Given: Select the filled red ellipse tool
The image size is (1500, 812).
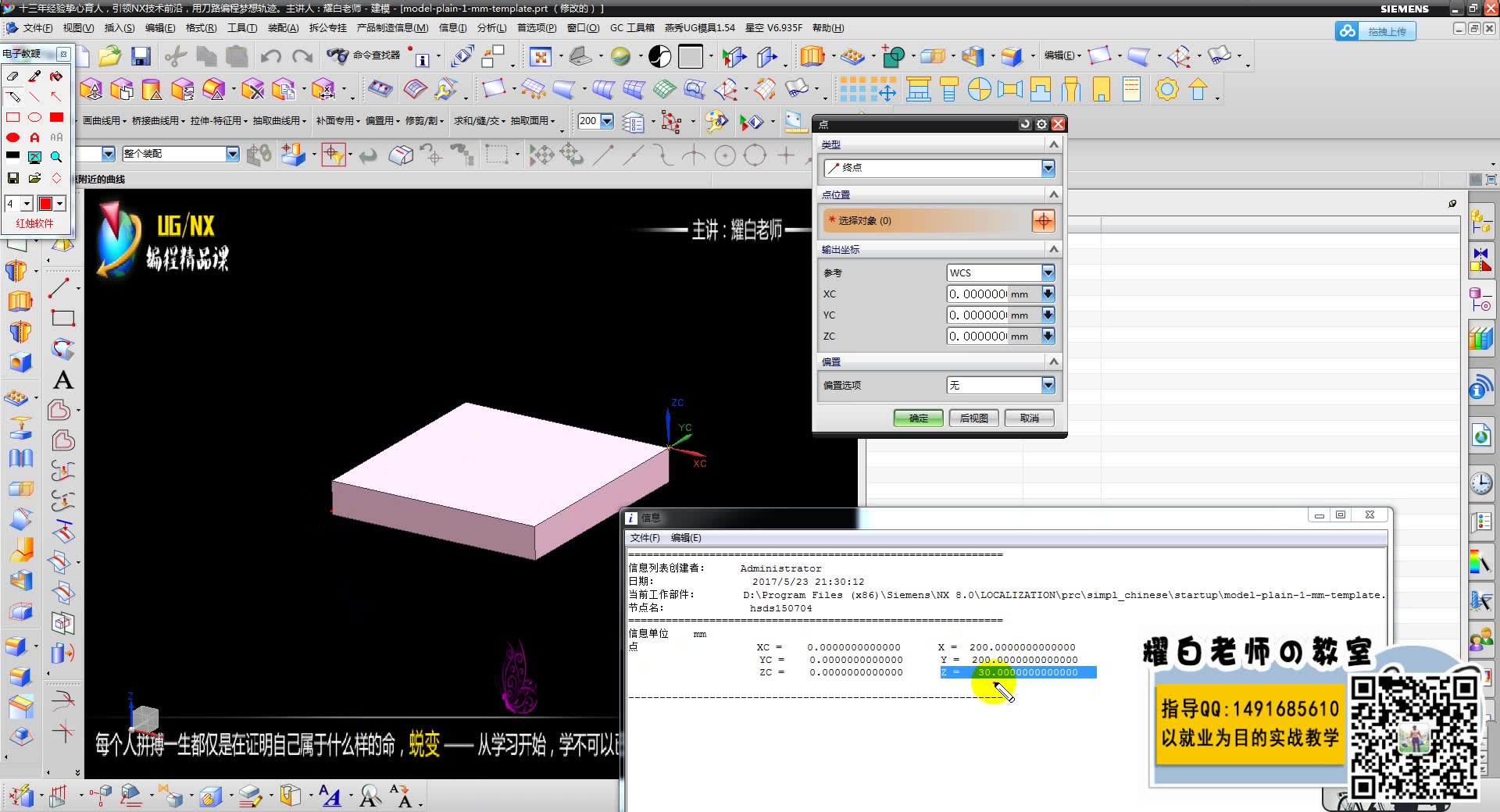Looking at the screenshot, I should pos(12,137).
